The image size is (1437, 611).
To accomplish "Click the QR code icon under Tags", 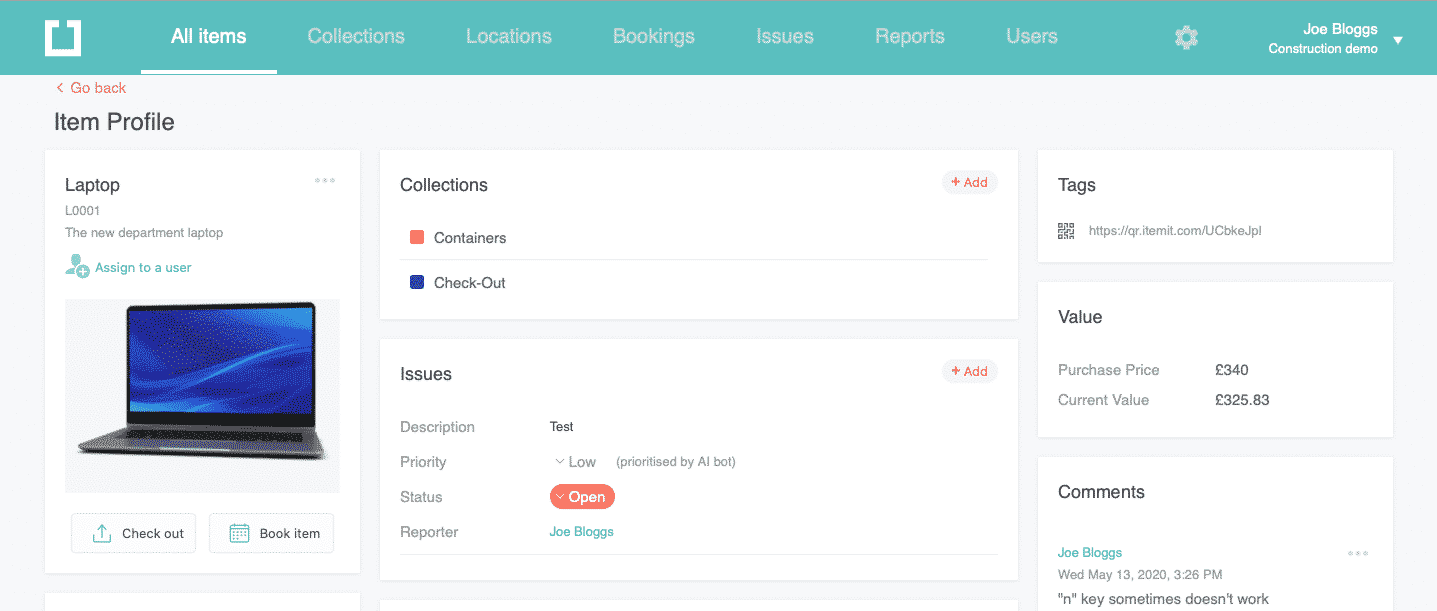I will click(x=1066, y=230).
